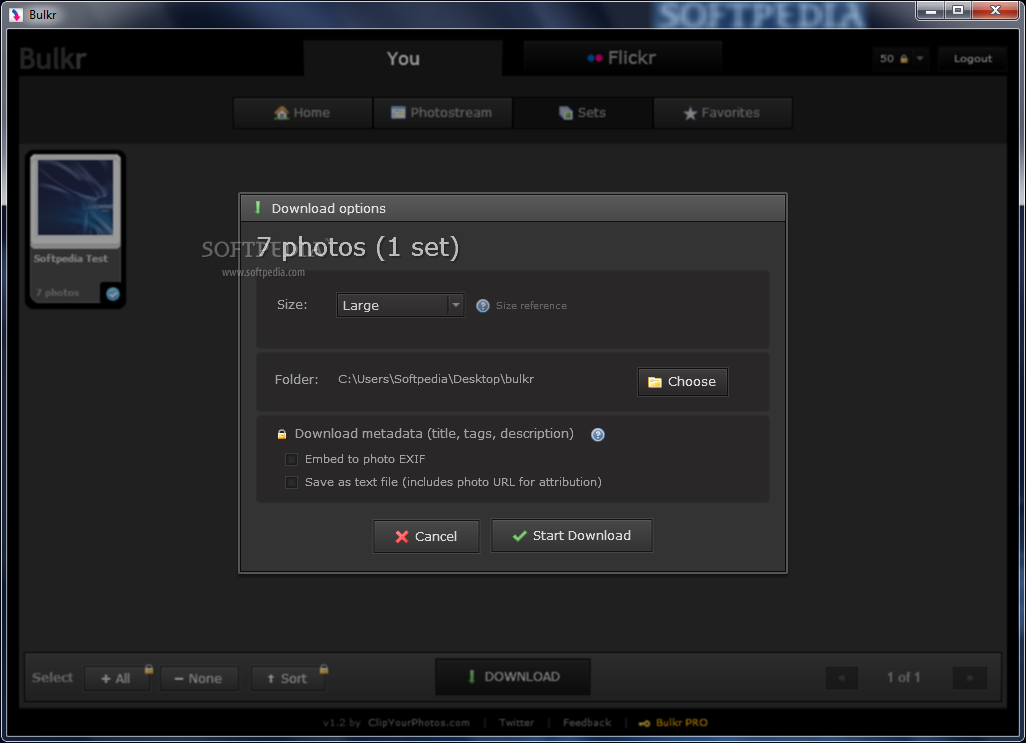Click the lock badge on + All button
The image size is (1026, 743).
[149, 669]
